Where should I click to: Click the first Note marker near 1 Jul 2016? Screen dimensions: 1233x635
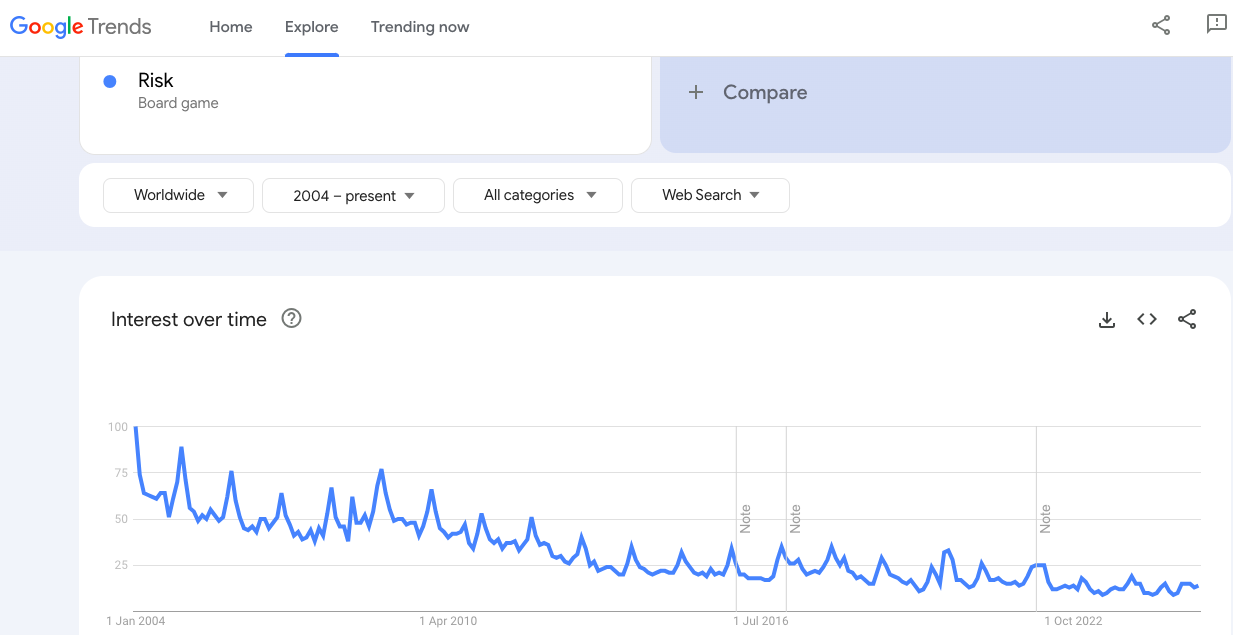coord(745,519)
